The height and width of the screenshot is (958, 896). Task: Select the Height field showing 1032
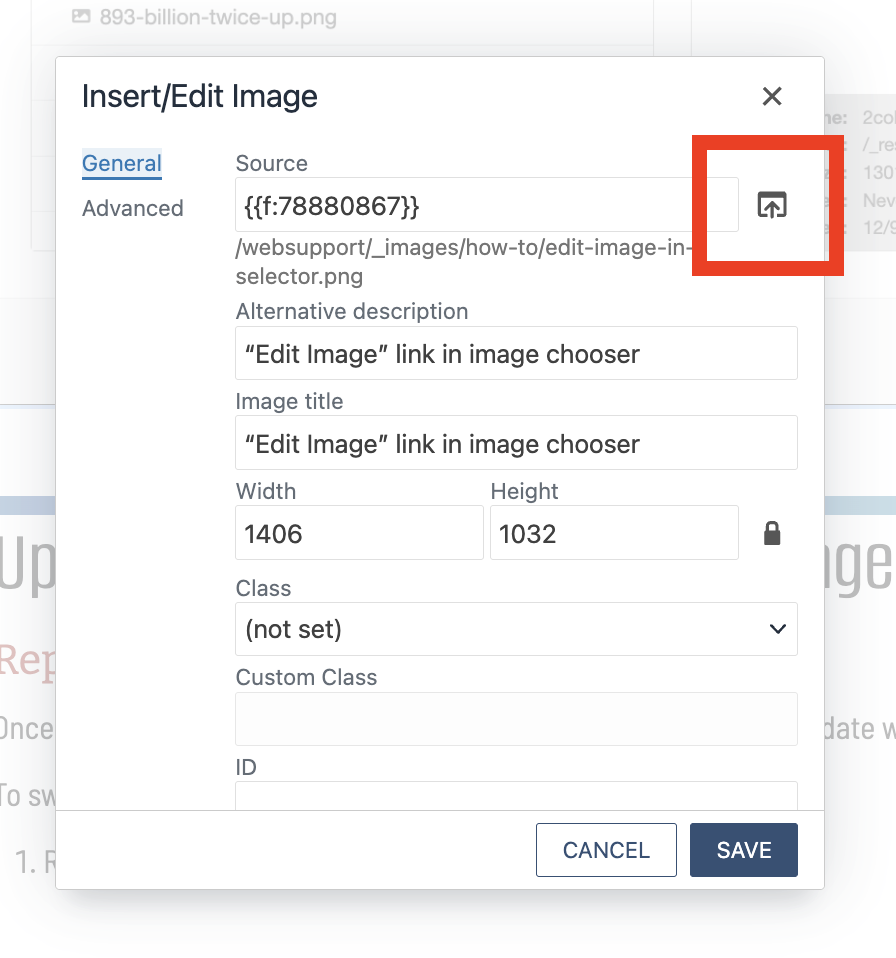tap(614, 533)
